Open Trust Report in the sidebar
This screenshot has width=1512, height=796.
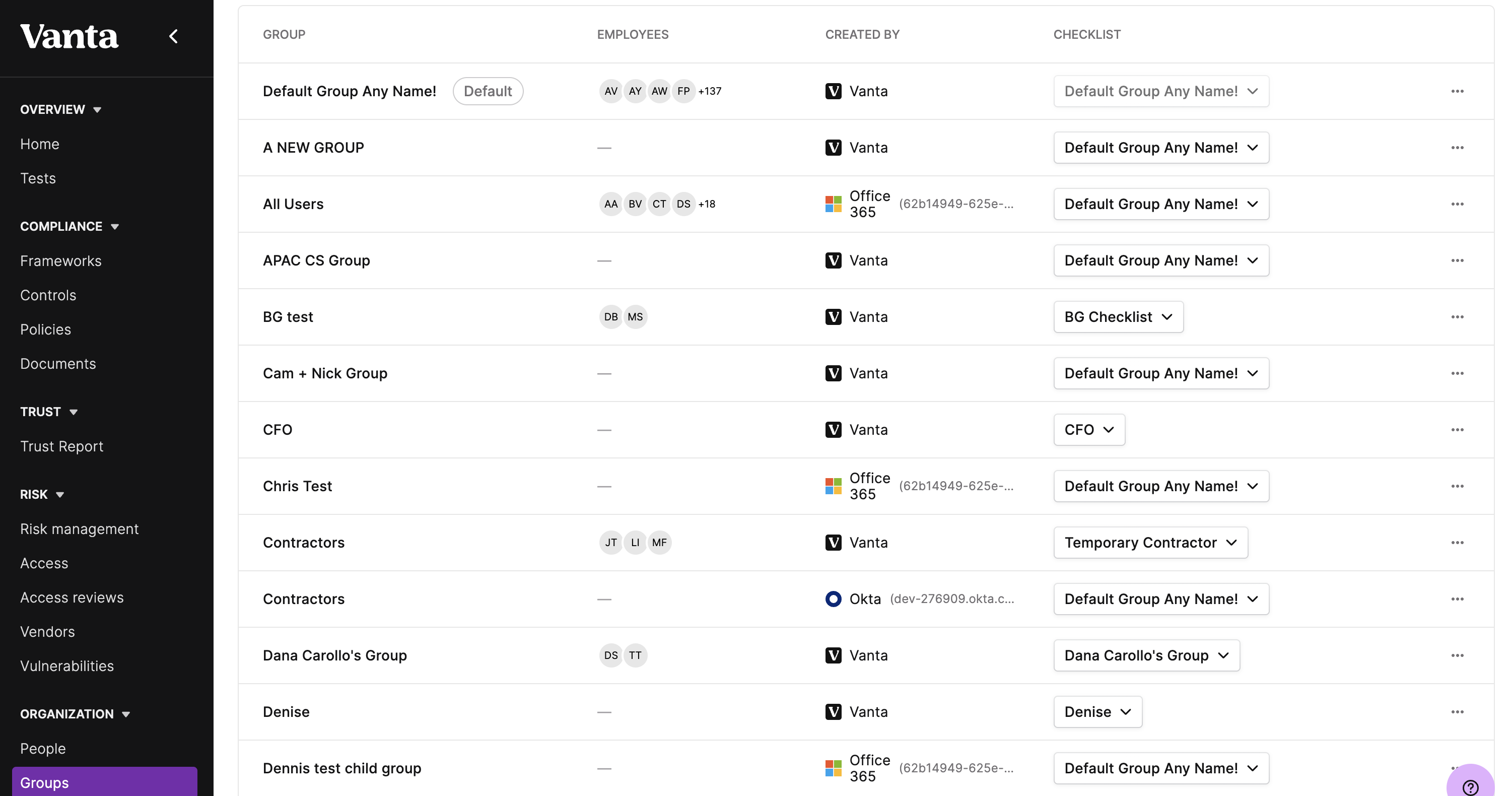coord(61,447)
